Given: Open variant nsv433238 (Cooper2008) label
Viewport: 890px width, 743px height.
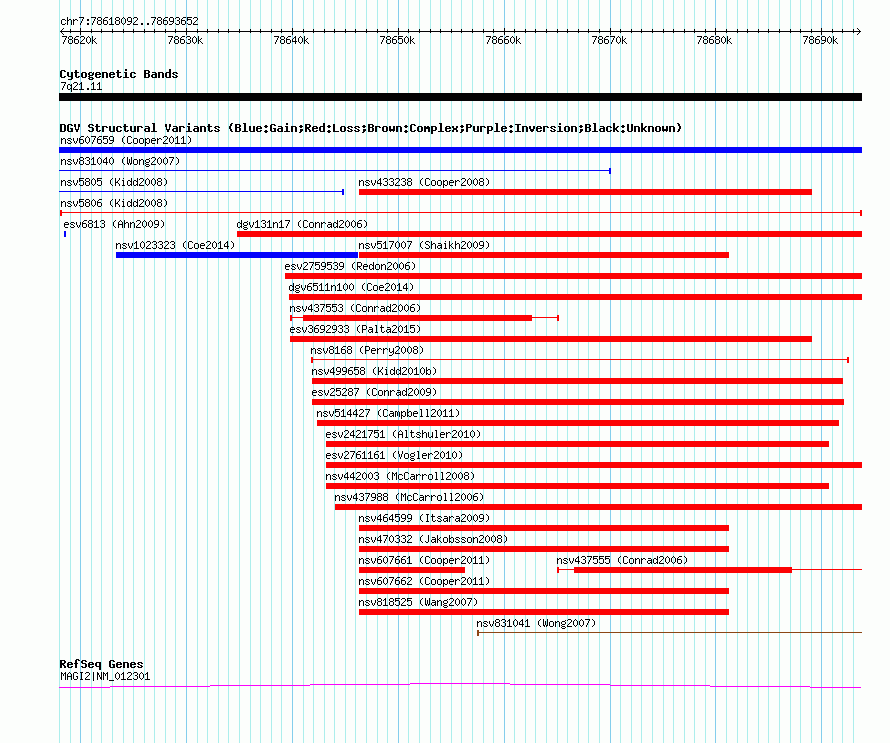Looking at the screenshot, I should click(x=424, y=182).
